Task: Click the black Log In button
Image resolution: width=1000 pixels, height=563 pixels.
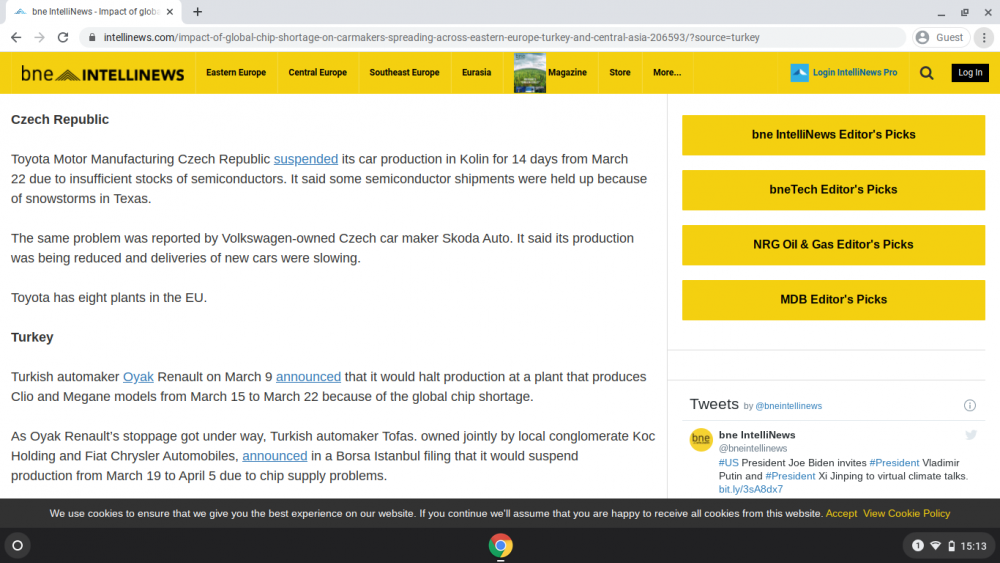Action: point(970,73)
